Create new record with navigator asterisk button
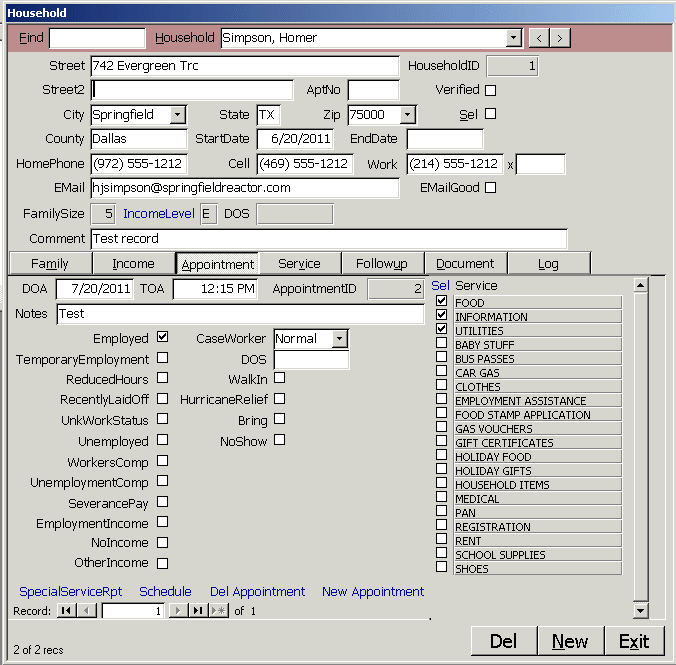This screenshot has height=665, width=676. [218, 610]
